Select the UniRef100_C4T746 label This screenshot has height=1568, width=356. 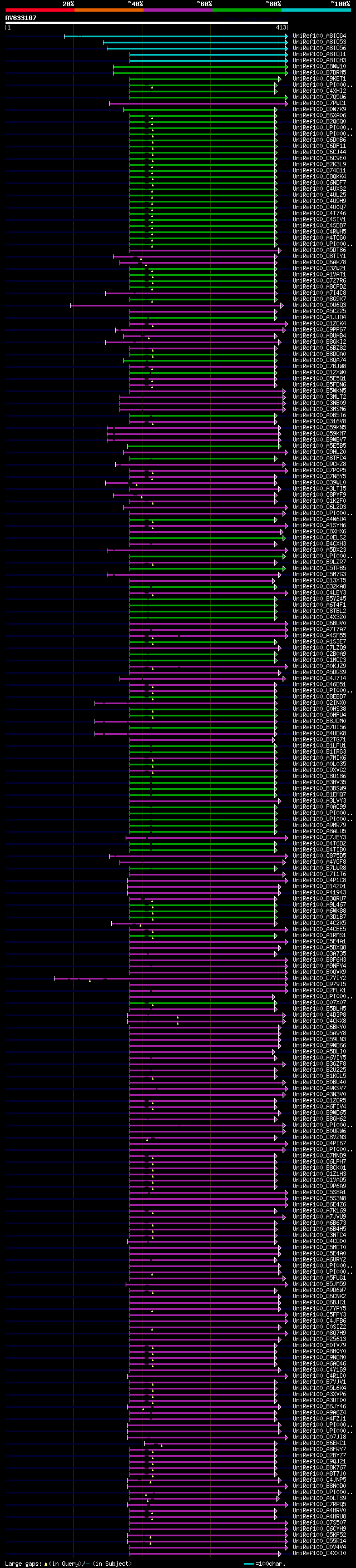click(x=319, y=214)
